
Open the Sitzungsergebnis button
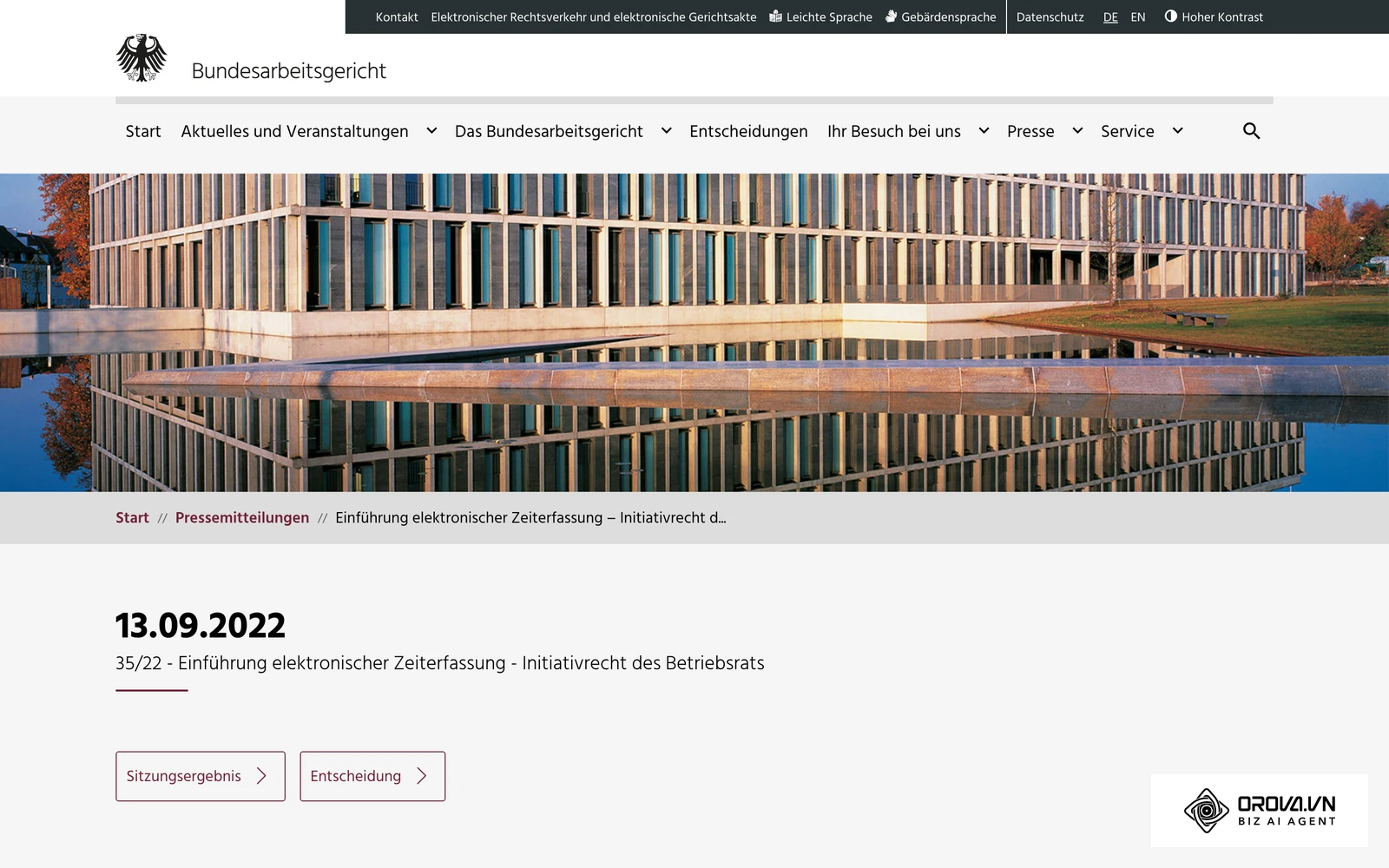[201, 776]
